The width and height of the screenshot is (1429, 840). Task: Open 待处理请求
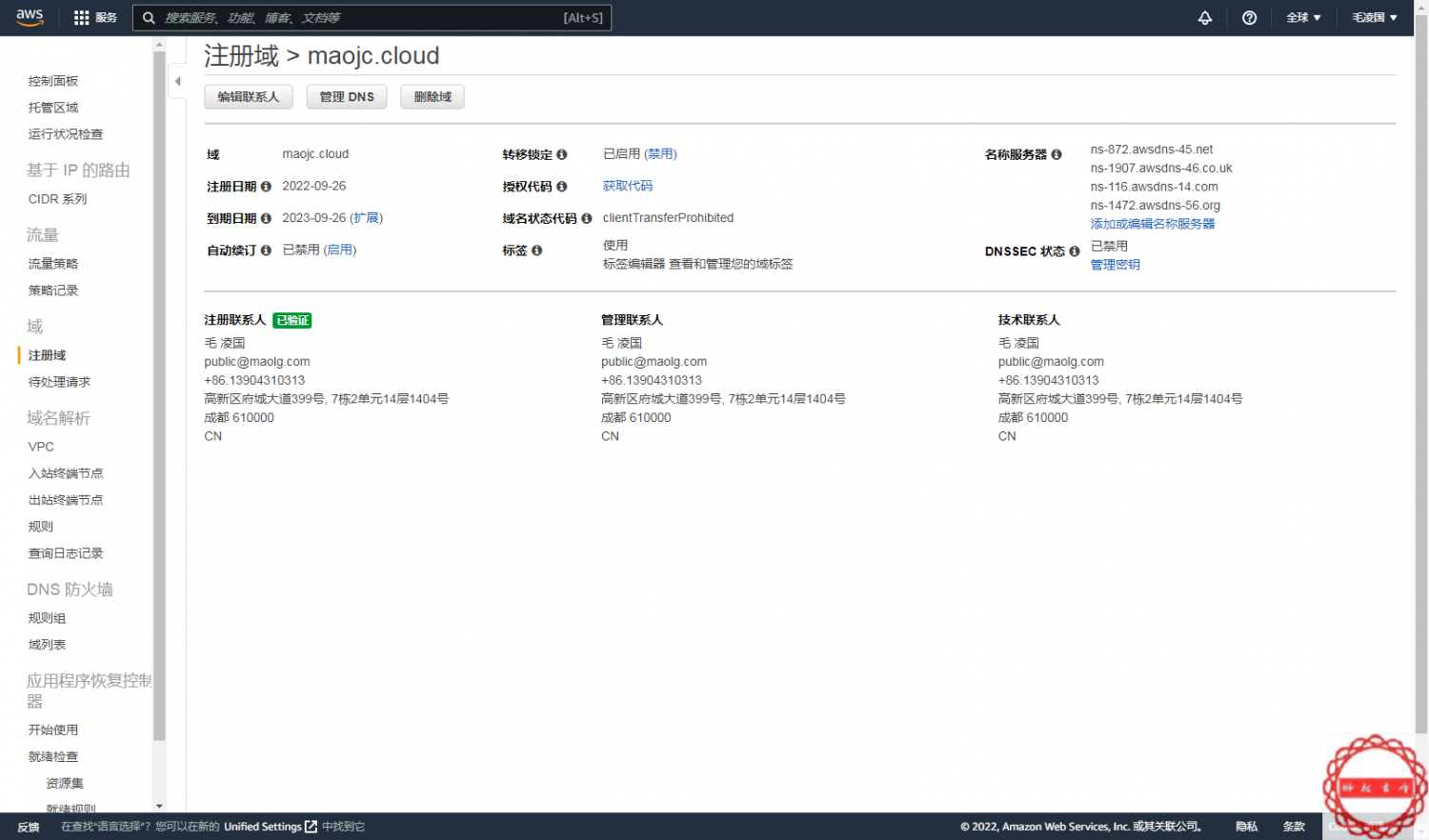point(60,382)
